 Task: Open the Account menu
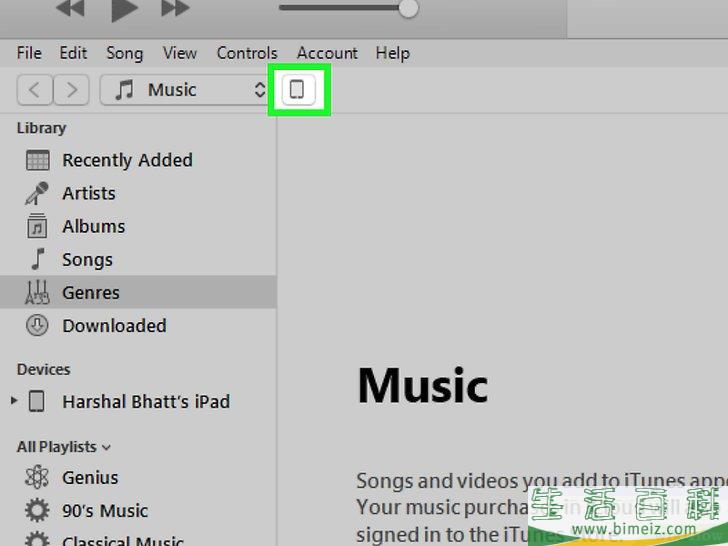point(327,53)
